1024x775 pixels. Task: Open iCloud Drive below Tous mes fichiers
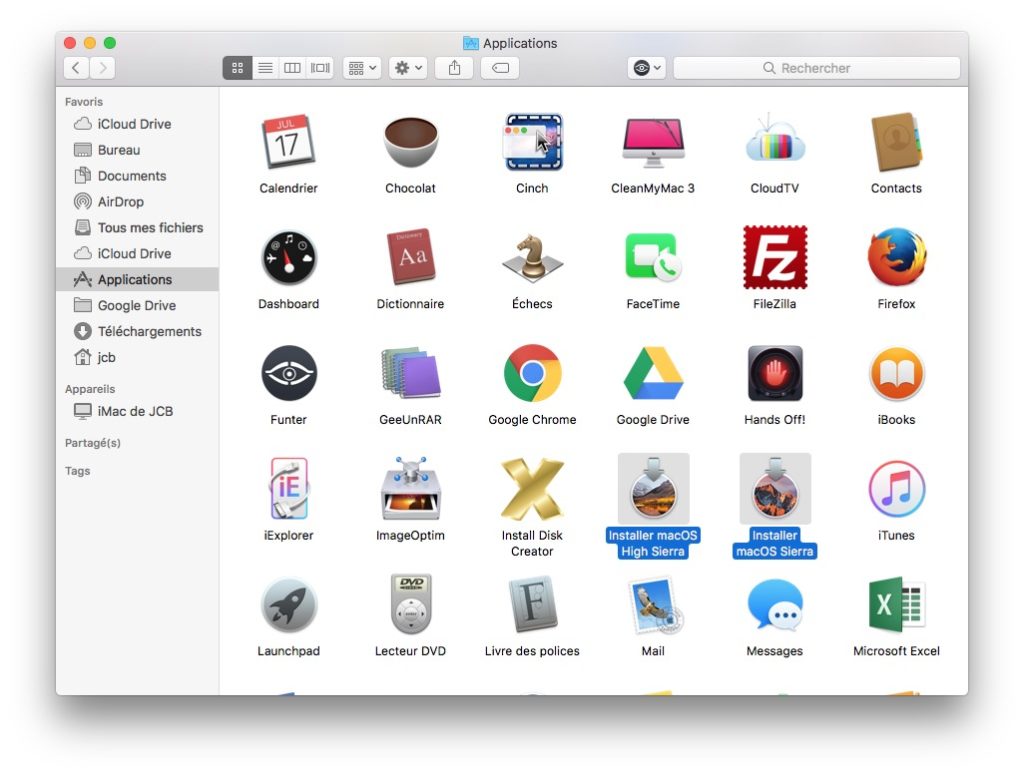click(137, 253)
